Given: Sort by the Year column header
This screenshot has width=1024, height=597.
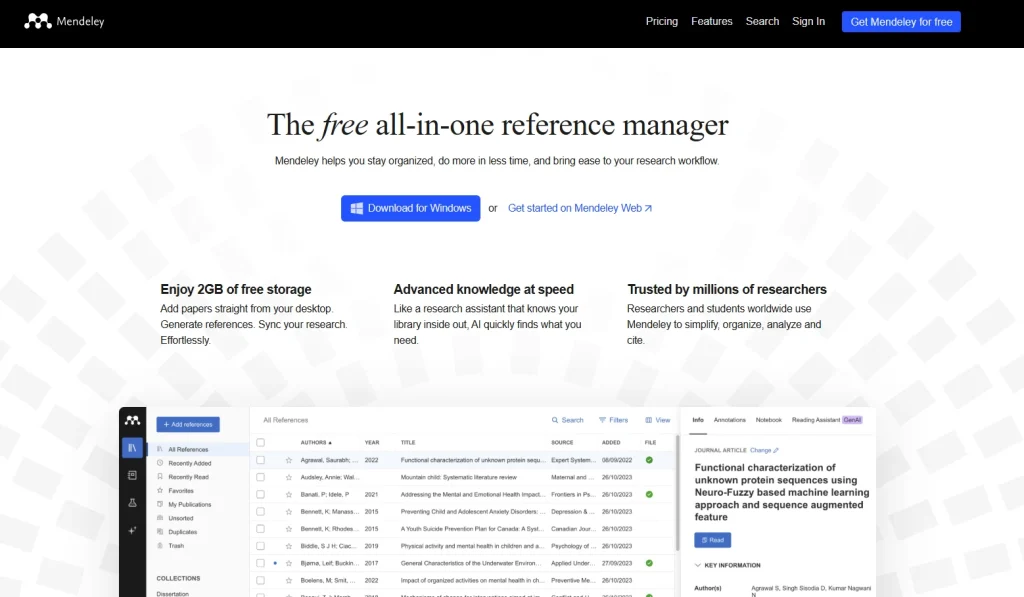Looking at the screenshot, I should pyautogui.click(x=372, y=442).
